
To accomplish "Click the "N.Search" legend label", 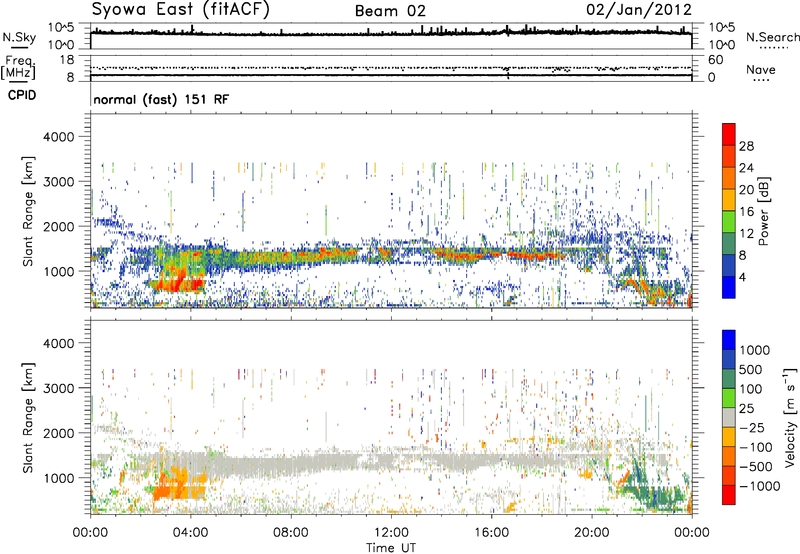I will 772,37.
